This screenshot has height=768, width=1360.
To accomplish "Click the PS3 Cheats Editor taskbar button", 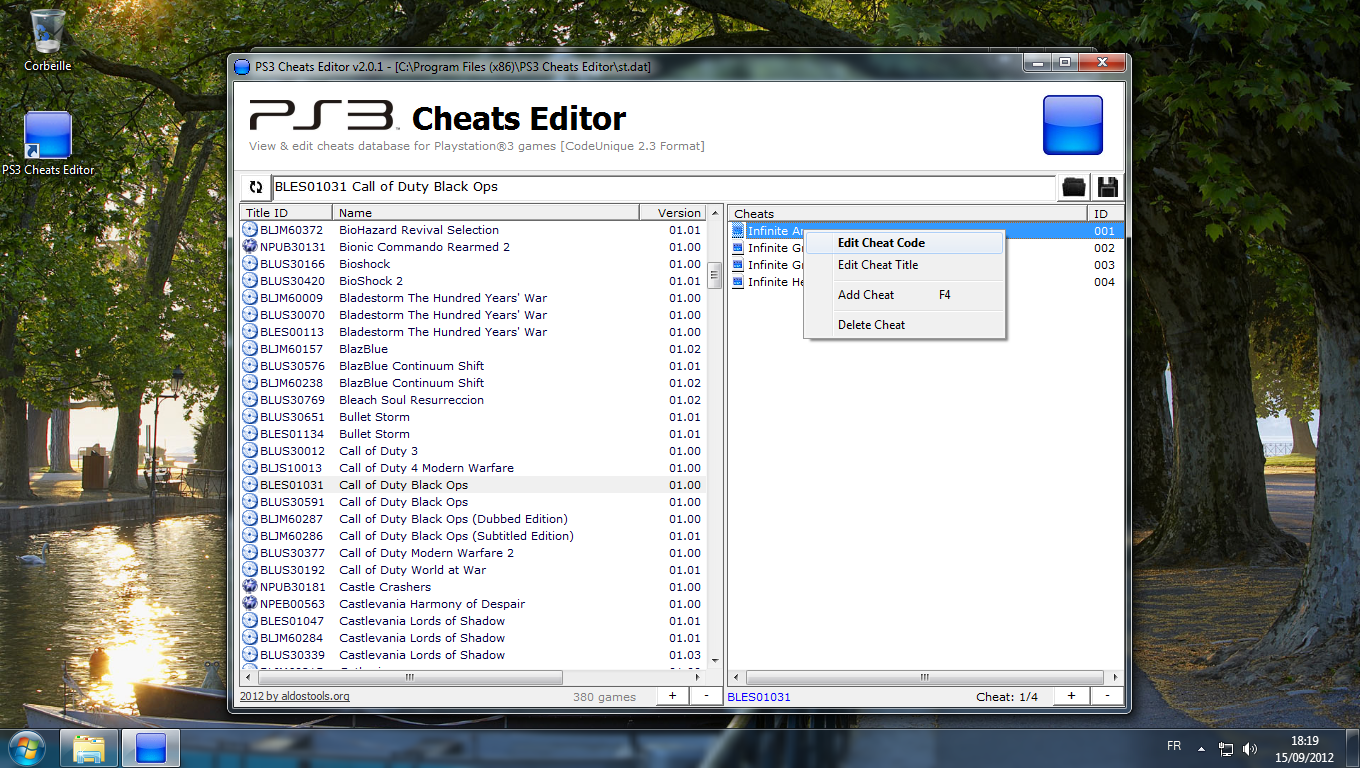I will (151, 748).
